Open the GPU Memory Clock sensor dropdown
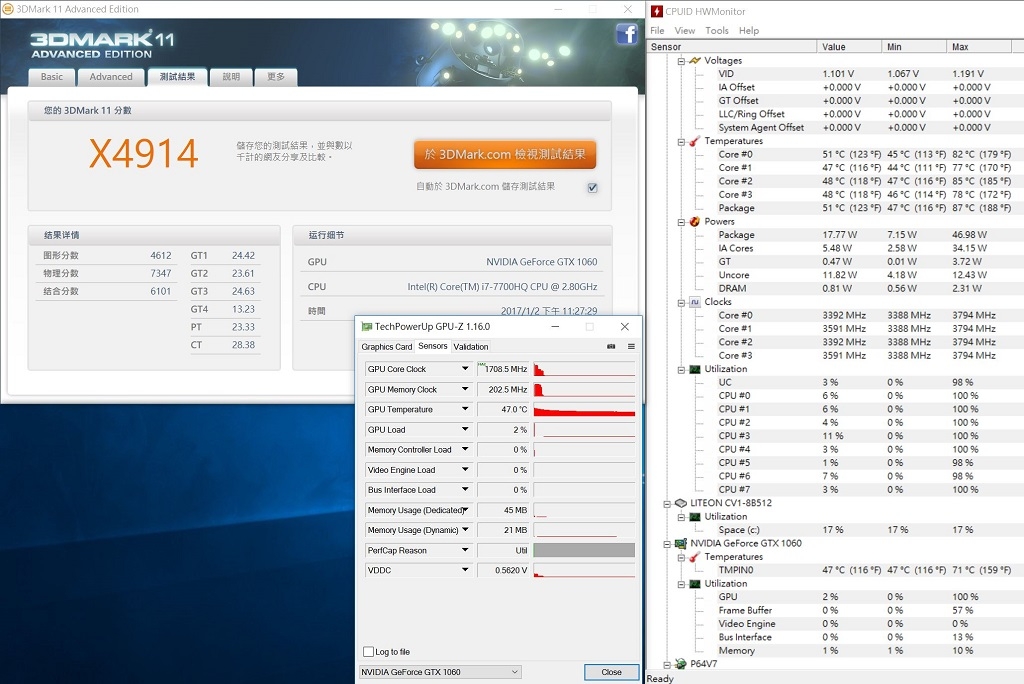Image resolution: width=1024 pixels, height=684 pixels. pos(465,389)
